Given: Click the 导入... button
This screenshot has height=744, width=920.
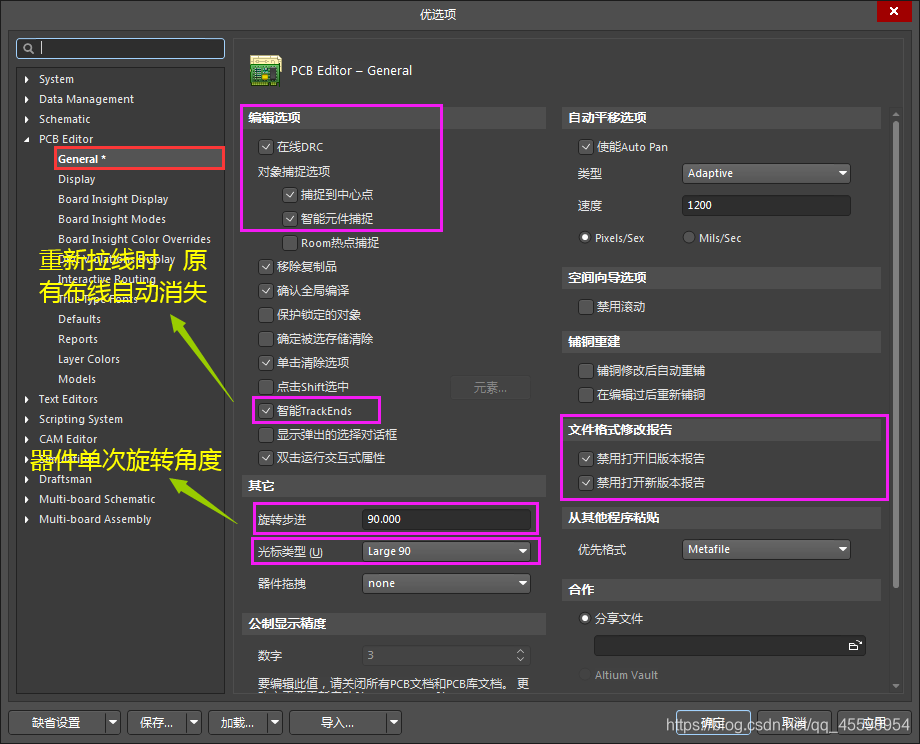Looking at the screenshot, I should 338,722.
